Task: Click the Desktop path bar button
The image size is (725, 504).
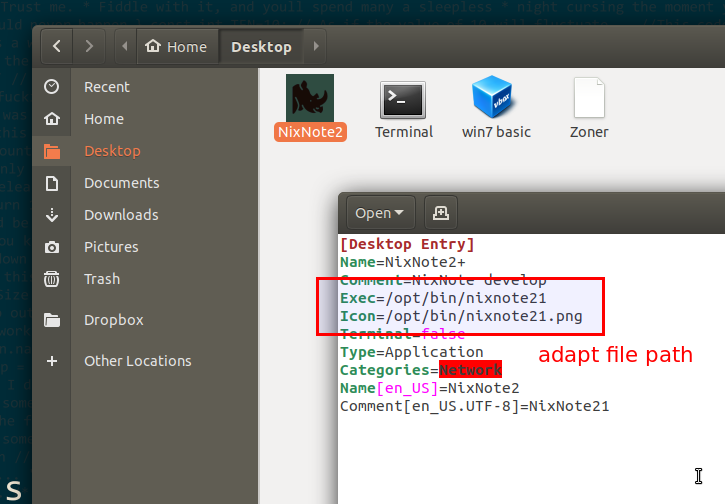Action: click(261, 46)
